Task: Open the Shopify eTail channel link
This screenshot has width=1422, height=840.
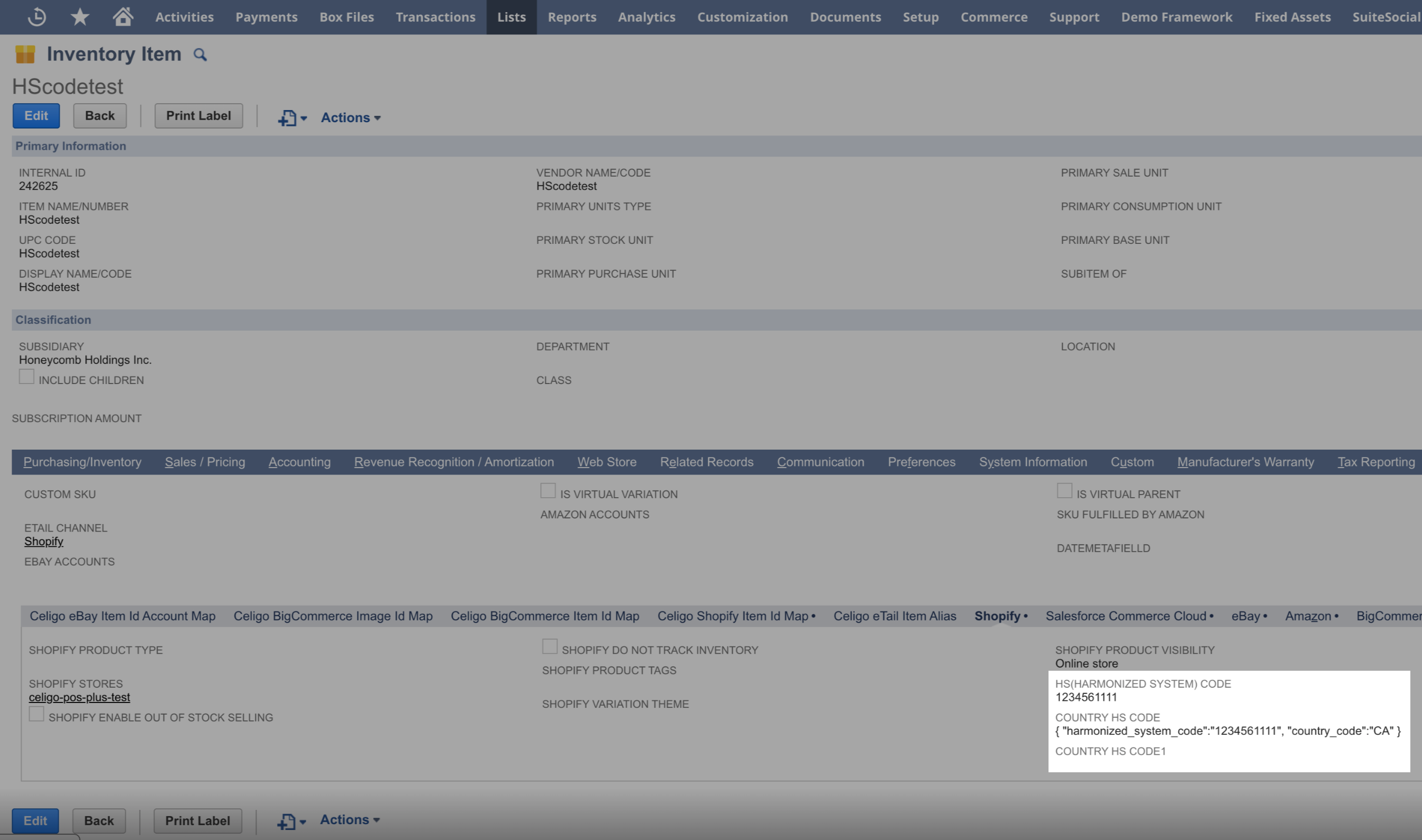Action: pos(43,542)
